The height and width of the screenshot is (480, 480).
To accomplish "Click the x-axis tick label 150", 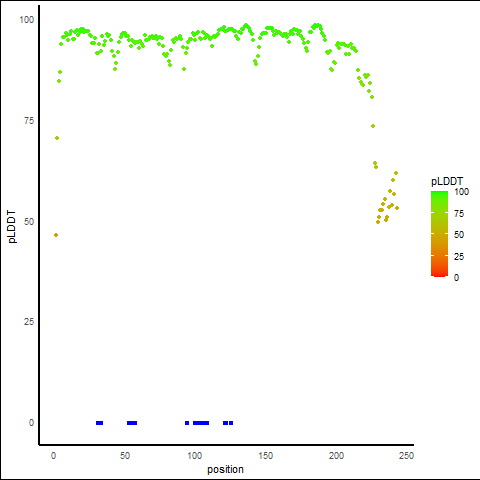I will (x=265, y=456).
